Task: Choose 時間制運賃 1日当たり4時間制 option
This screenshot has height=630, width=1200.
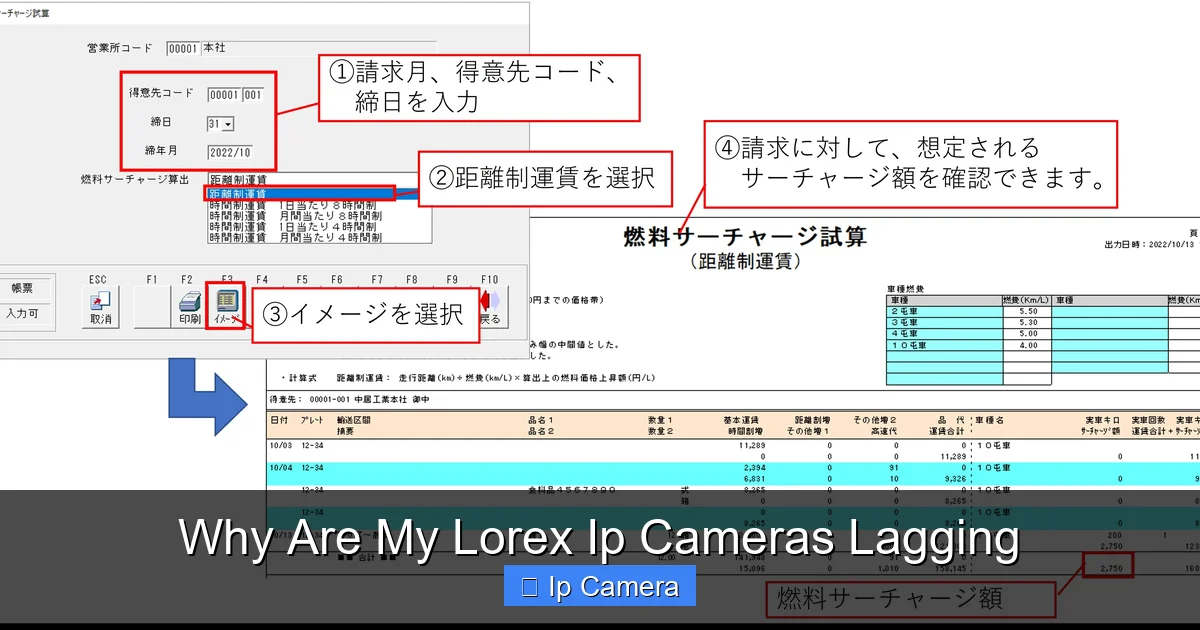Action: (295, 227)
